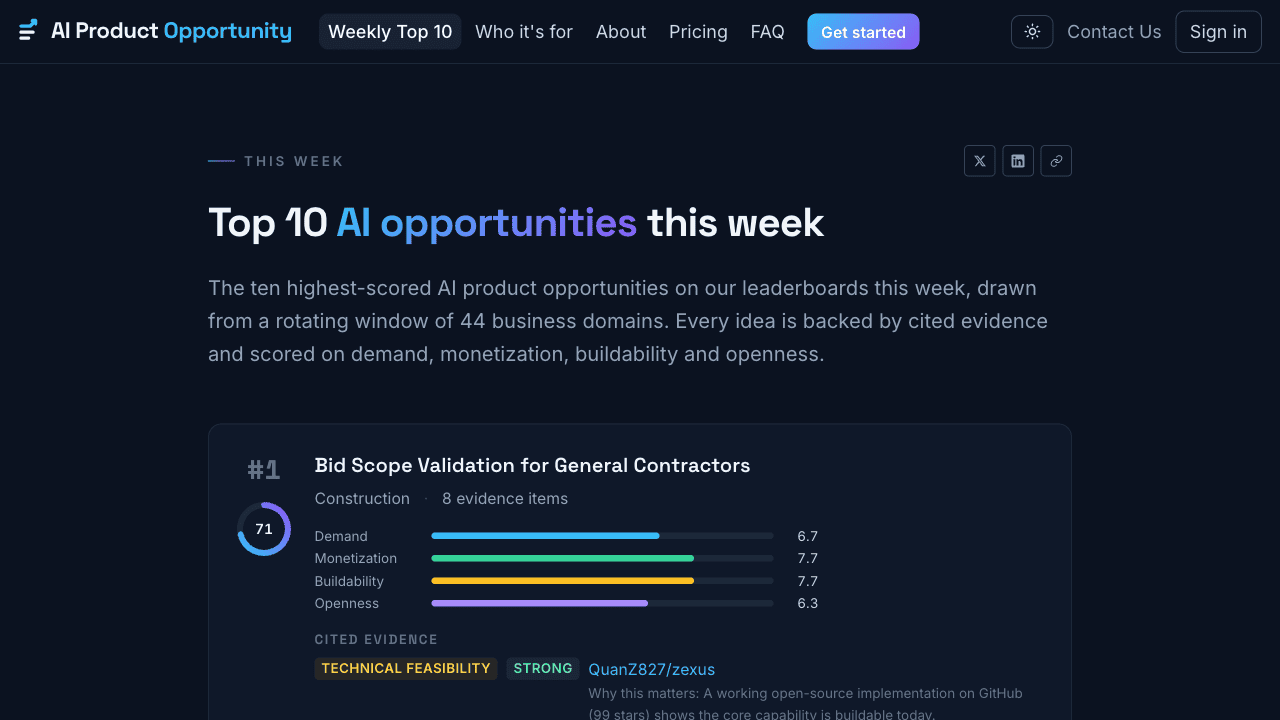The image size is (1280, 720).
Task: Click the Sign in button
Action: tap(1218, 32)
